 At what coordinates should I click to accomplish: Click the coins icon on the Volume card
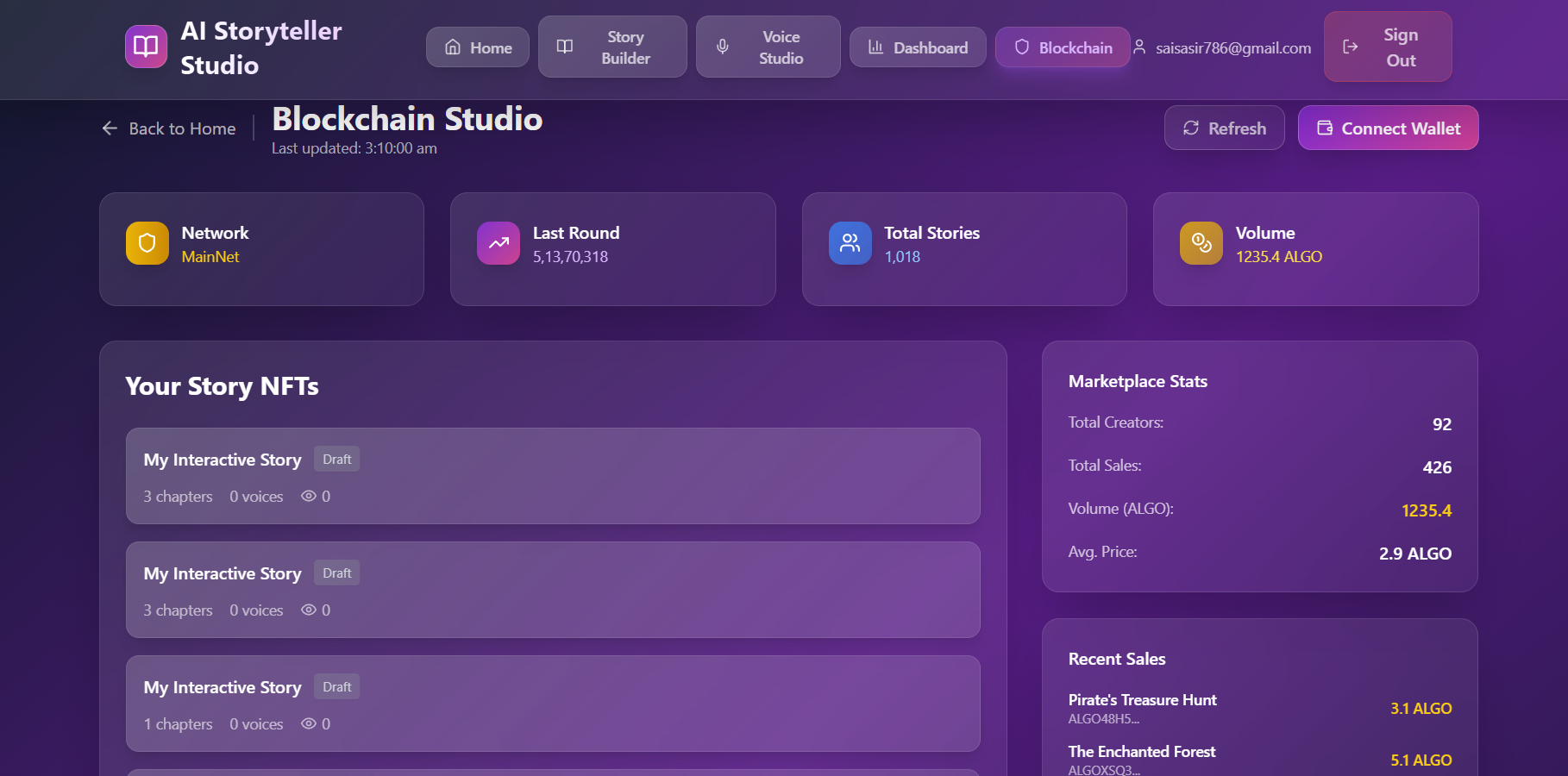[x=1201, y=243]
